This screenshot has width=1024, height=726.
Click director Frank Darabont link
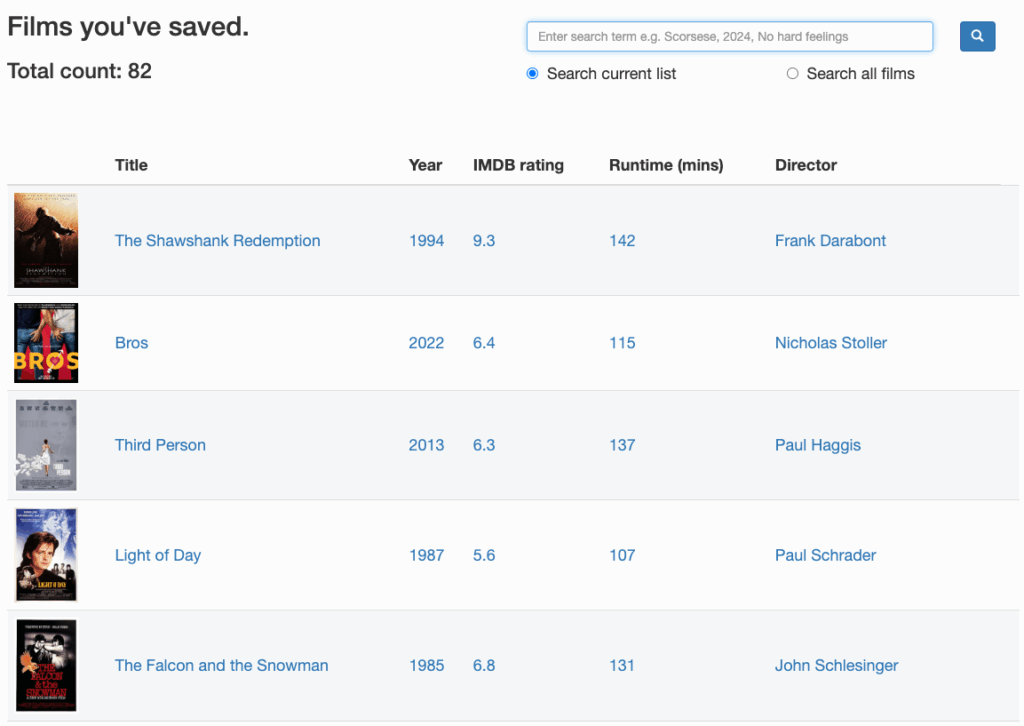[x=830, y=241]
